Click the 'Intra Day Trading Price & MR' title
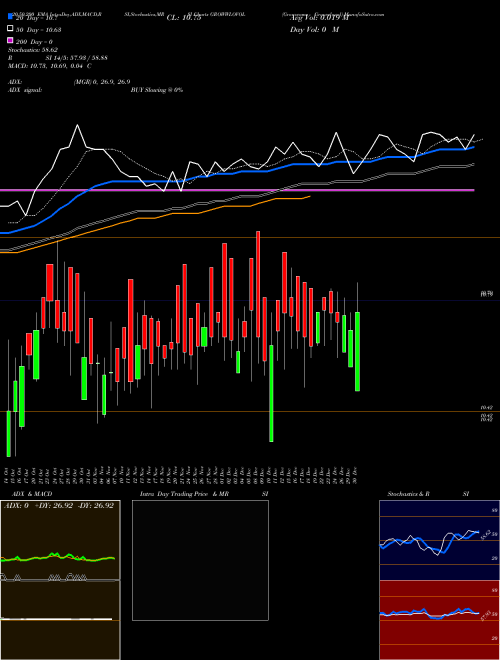The image size is (500, 660). (x=184, y=494)
